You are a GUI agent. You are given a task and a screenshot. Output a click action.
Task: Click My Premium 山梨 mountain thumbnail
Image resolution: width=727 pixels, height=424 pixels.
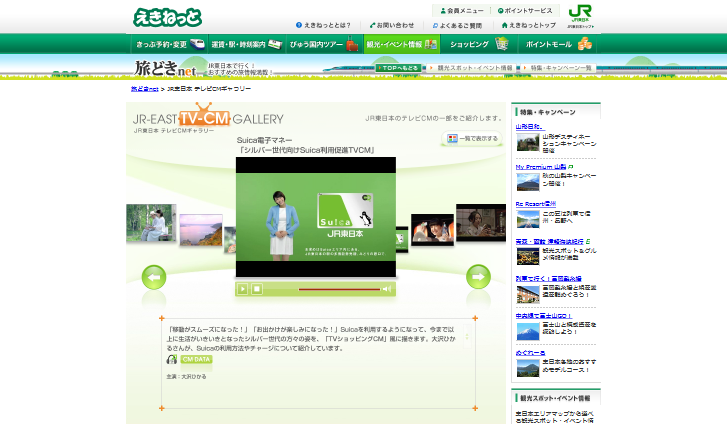click(528, 182)
